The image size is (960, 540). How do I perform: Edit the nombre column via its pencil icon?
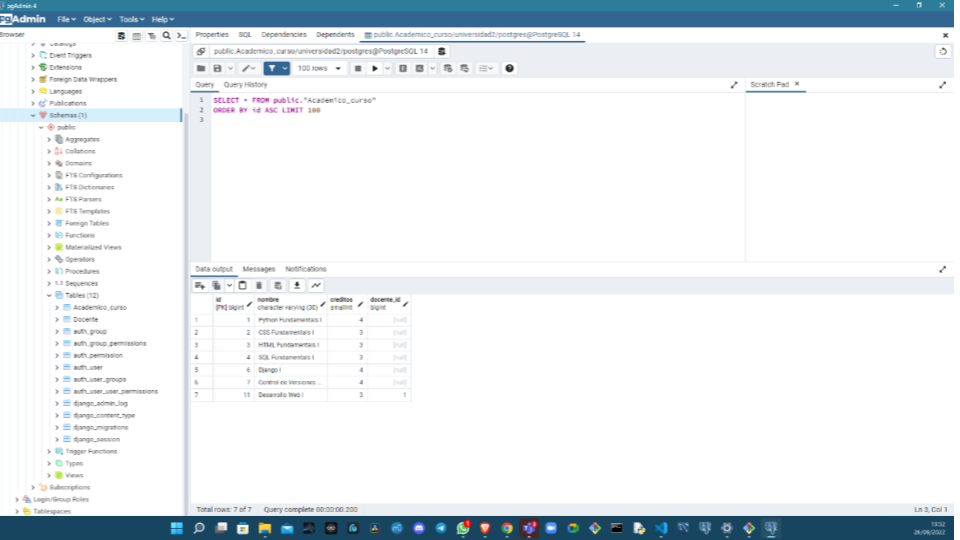click(323, 304)
